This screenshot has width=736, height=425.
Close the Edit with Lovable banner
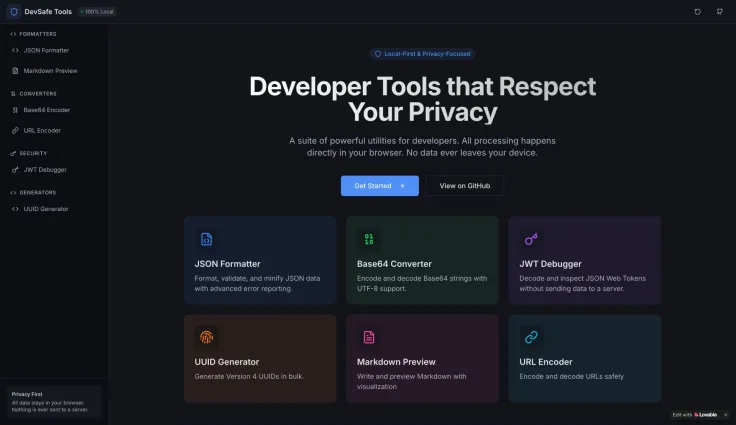[726, 415]
